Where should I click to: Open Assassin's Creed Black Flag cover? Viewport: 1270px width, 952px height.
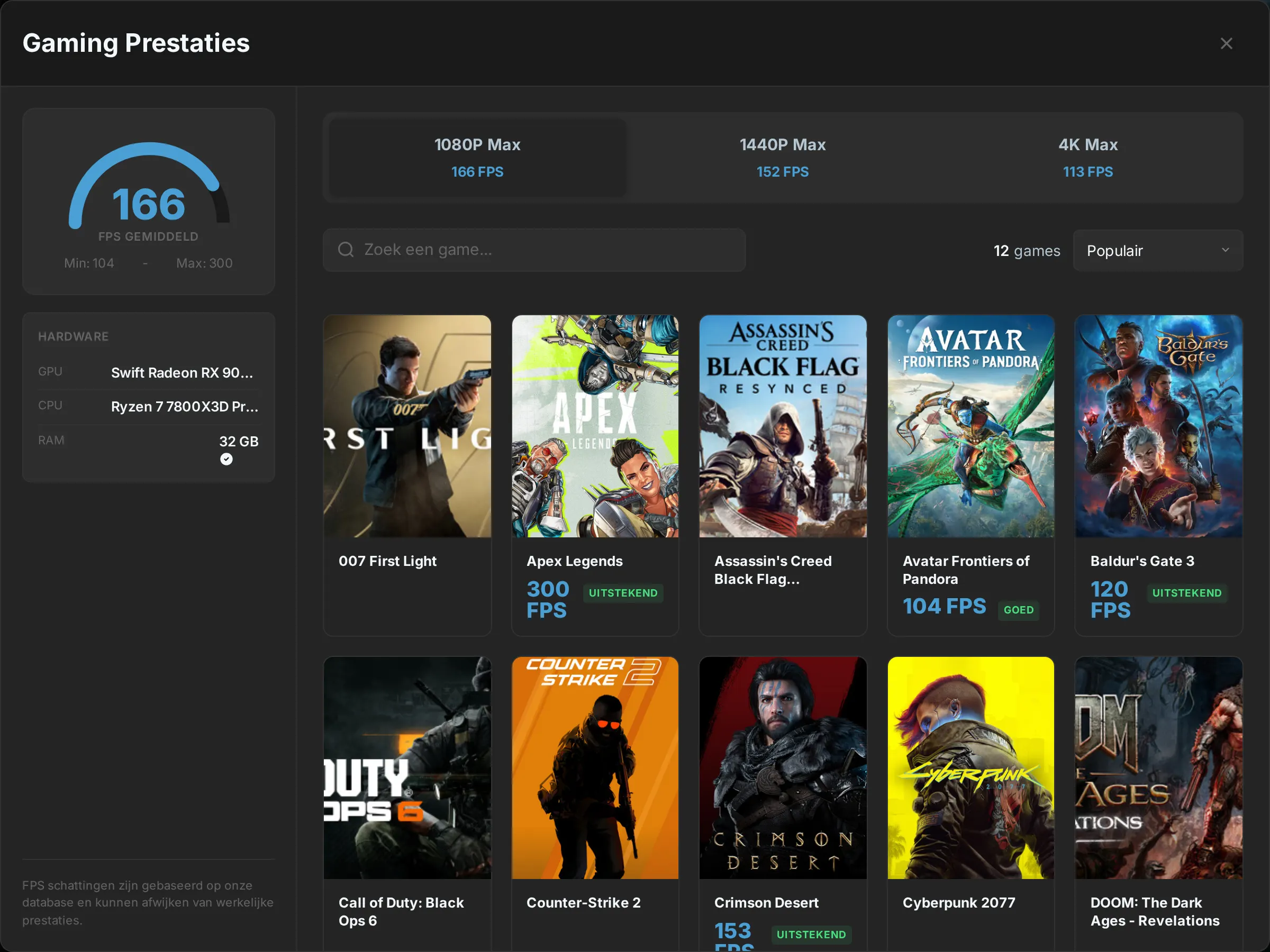tap(783, 426)
